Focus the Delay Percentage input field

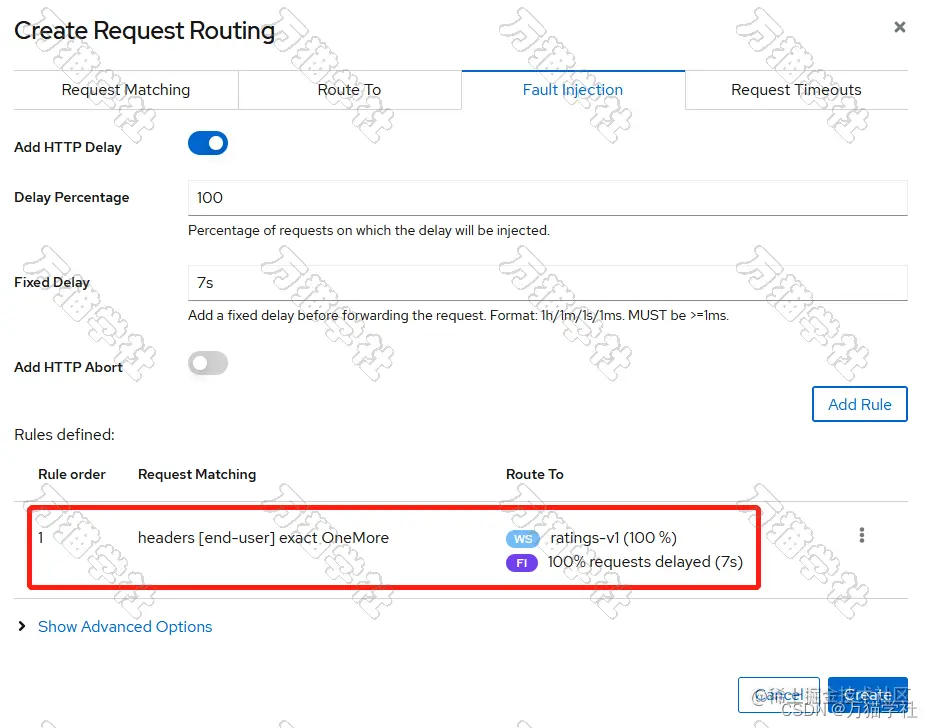click(547, 198)
